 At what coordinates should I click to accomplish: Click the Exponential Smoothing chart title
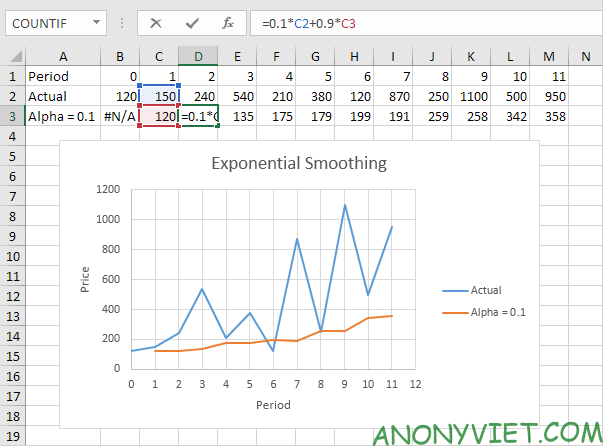point(298,163)
